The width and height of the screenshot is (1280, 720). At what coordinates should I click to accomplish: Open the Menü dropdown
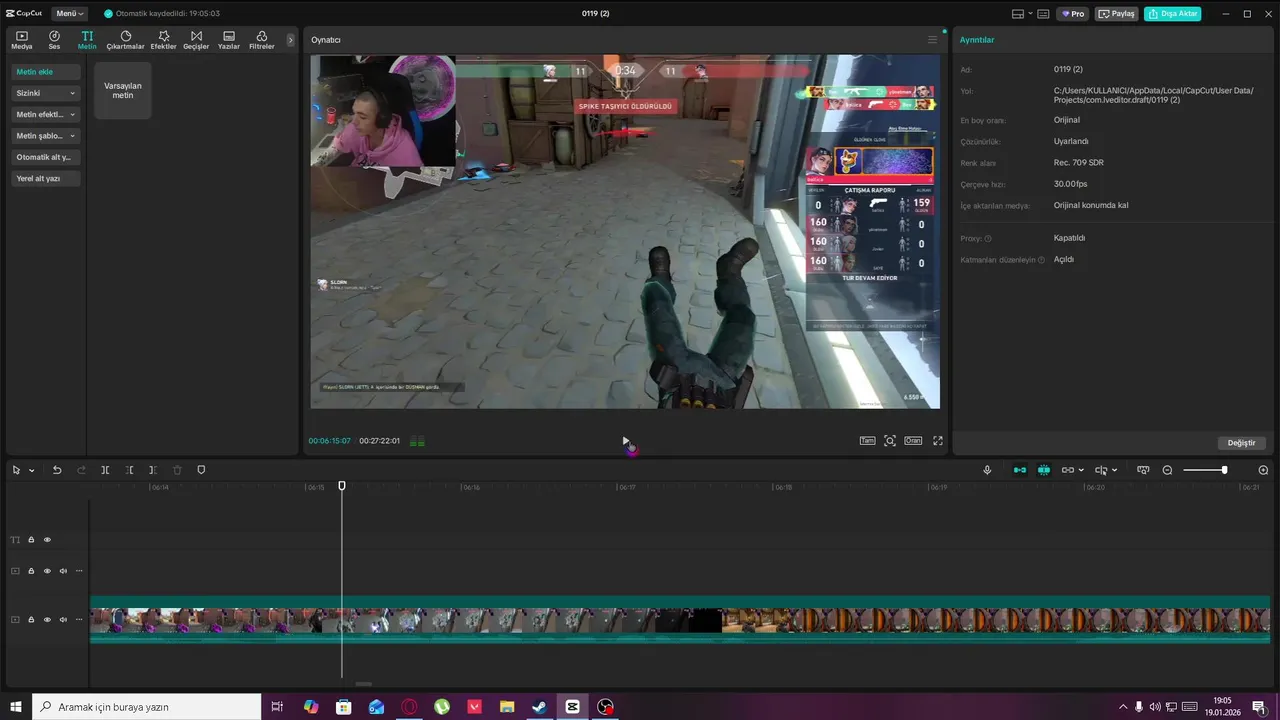(x=70, y=14)
